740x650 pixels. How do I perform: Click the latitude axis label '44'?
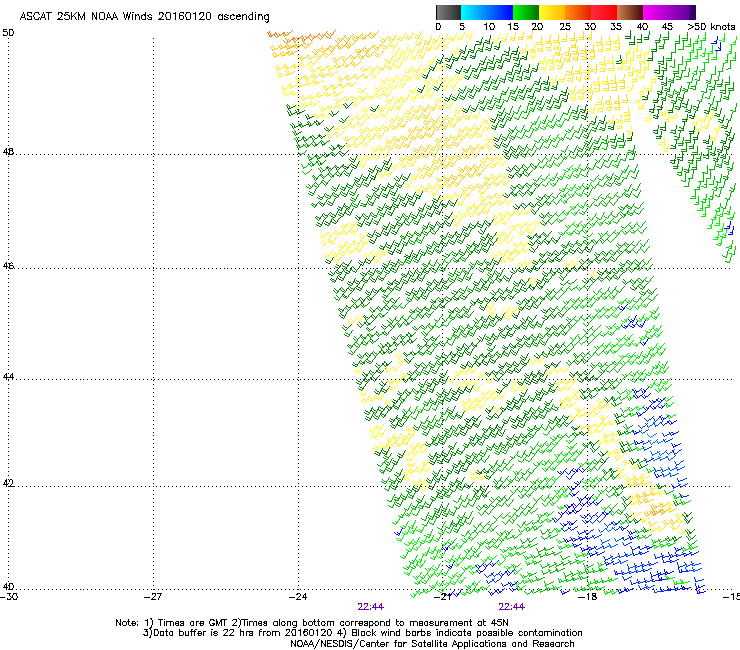pos(8,377)
